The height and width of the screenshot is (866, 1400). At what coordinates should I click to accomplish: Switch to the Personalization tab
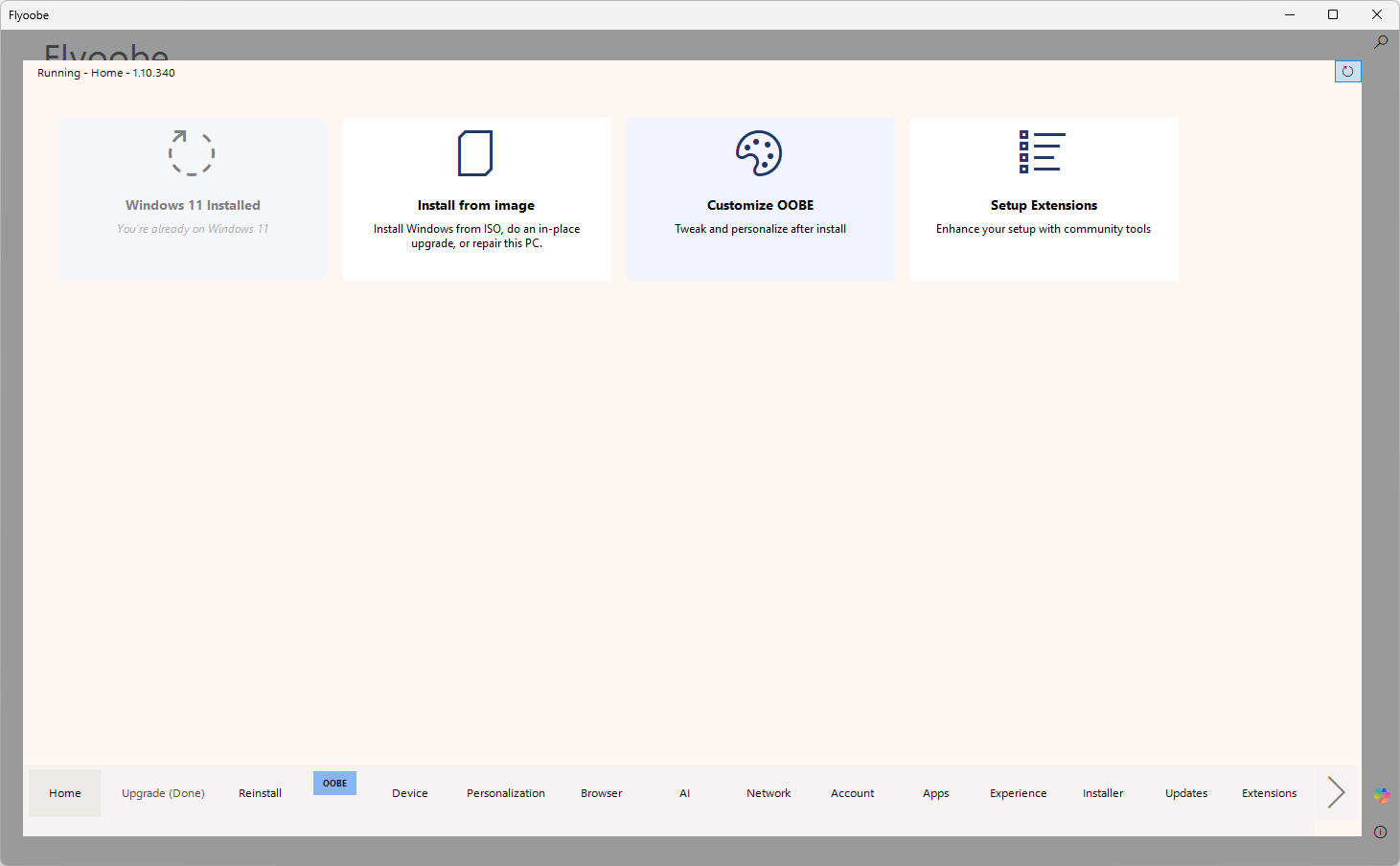tap(506, 793)
